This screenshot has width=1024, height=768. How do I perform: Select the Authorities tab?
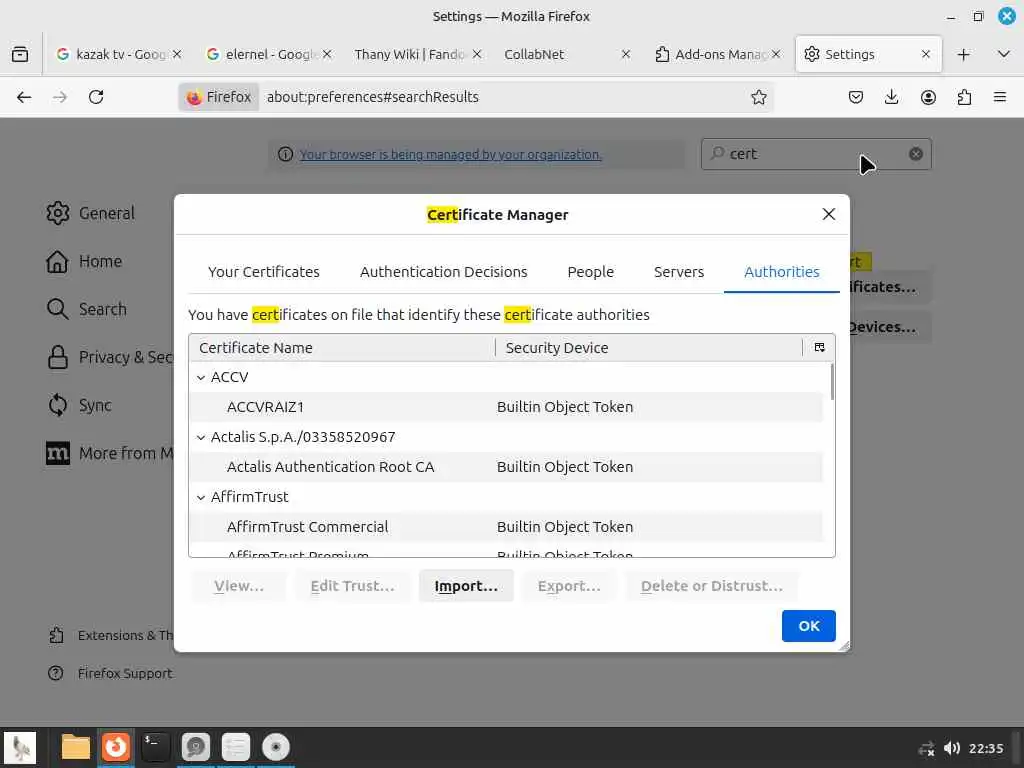pos(782,272)
